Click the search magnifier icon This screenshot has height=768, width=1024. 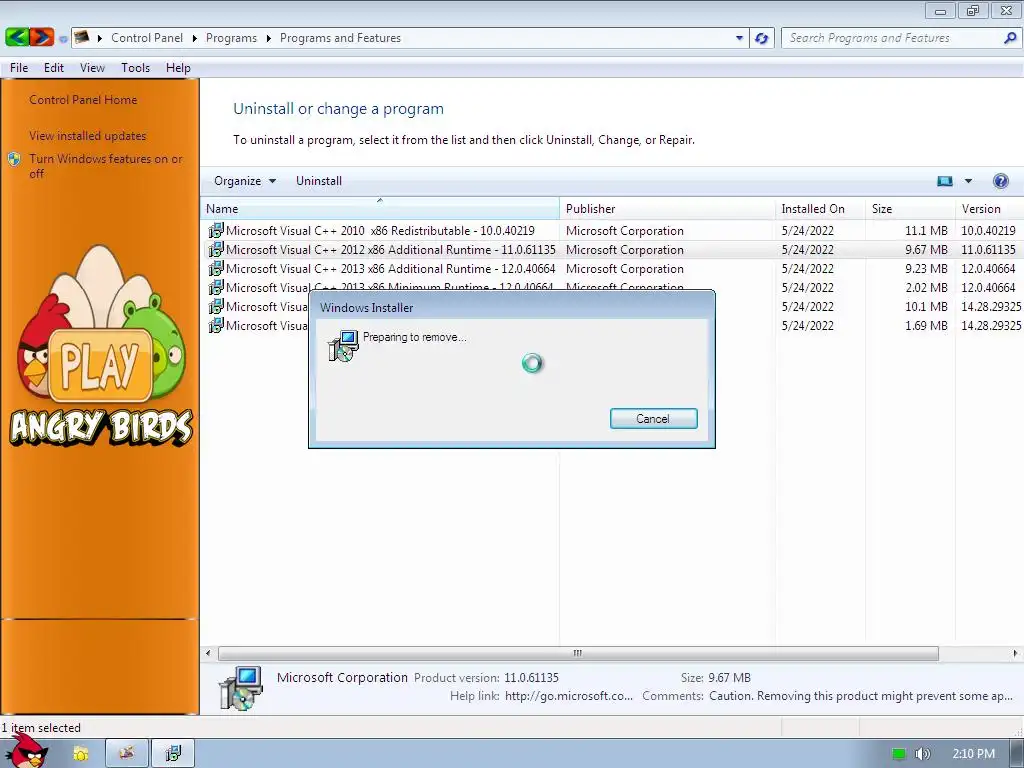[x=1010, y=38]
